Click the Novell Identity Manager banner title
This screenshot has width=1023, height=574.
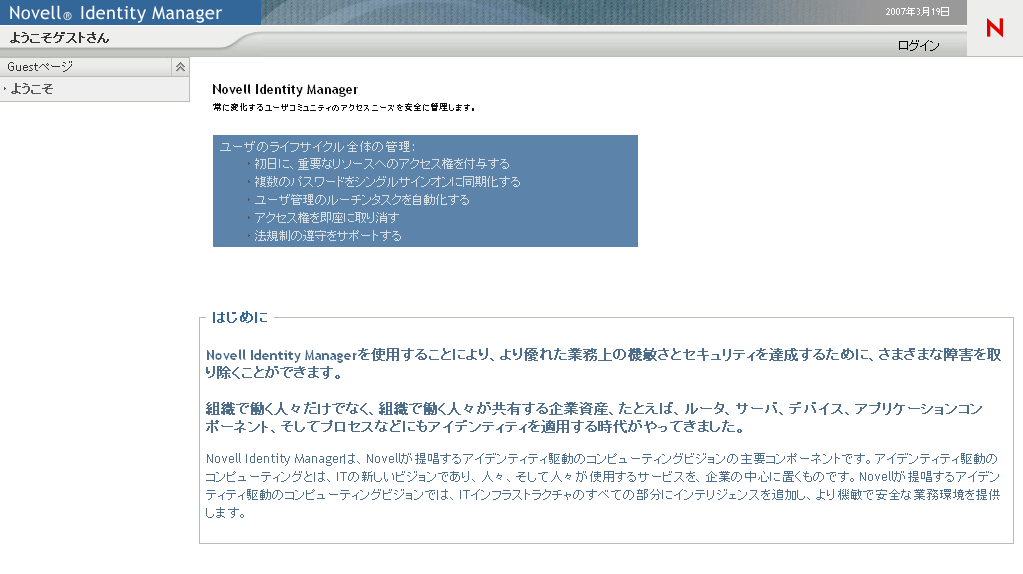[x=115, y=12]
